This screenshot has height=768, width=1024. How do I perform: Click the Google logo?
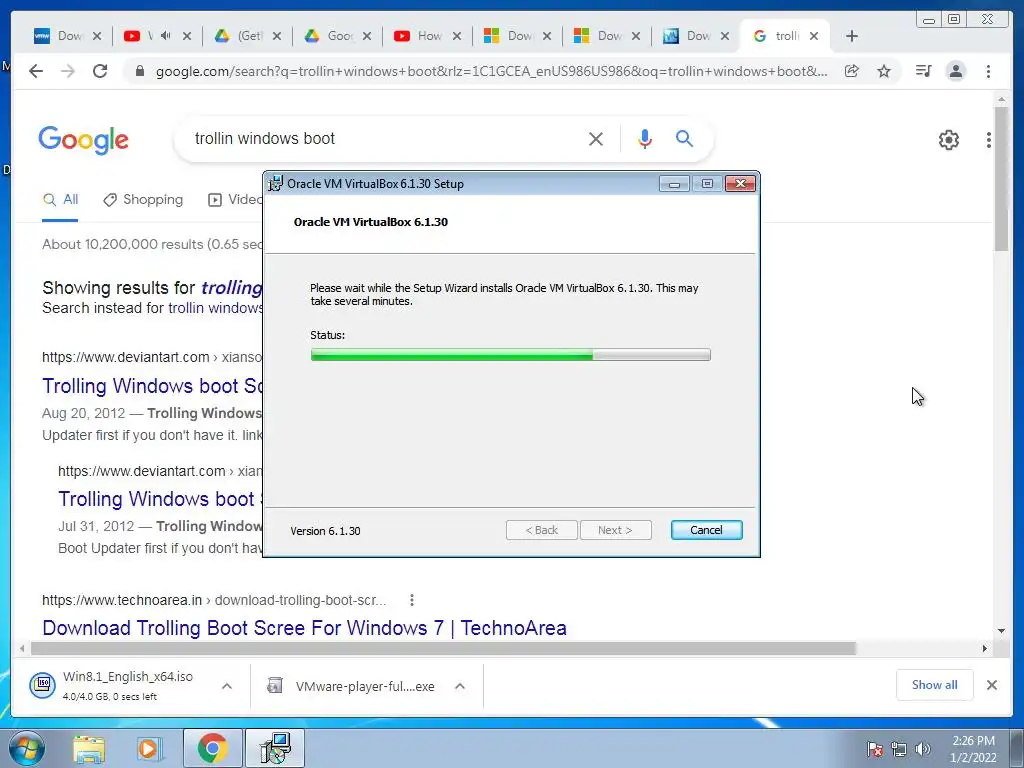[x=84, y=140]
